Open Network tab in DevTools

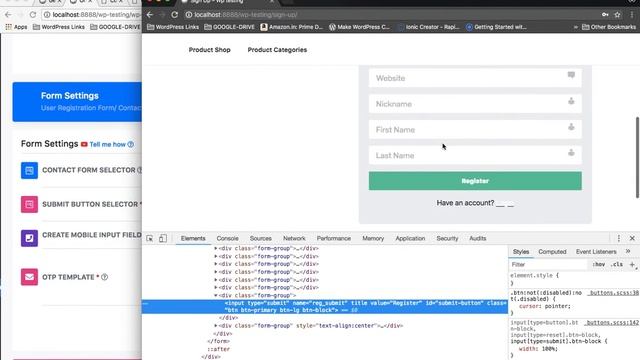(x=294, y=238)
